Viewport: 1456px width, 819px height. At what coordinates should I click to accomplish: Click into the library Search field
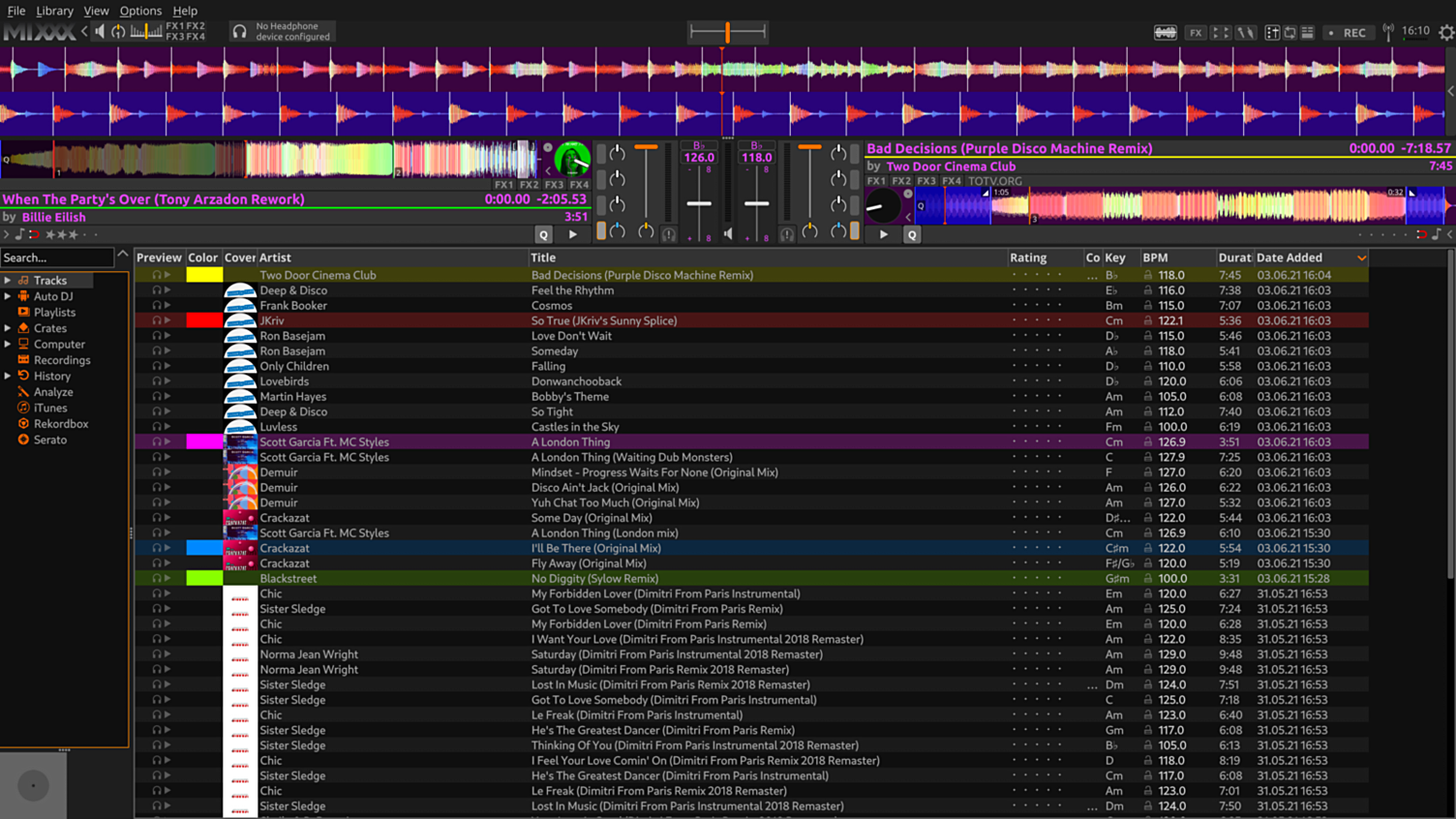coord(58,258)
